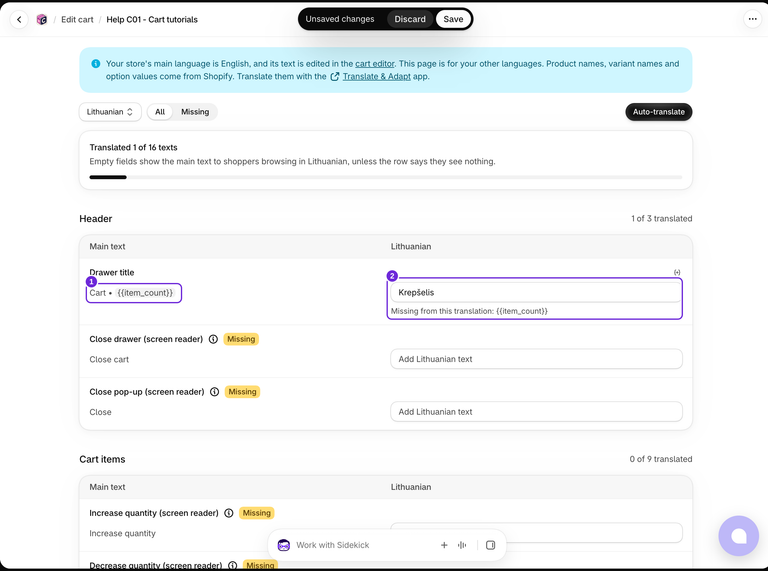Click 'Missing from this translation' warning
The height and width of the screenshot is (571, 768).
click(469, 311)
